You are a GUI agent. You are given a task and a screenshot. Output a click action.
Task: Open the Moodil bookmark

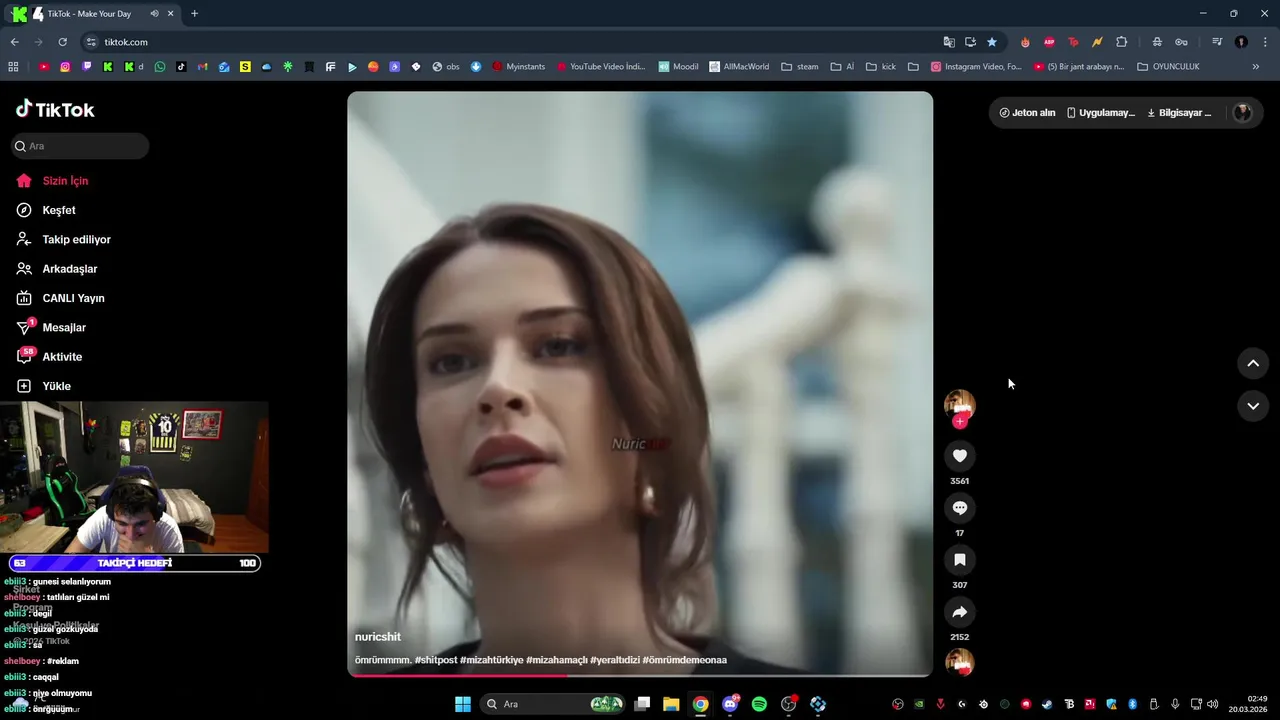point(678,67)
